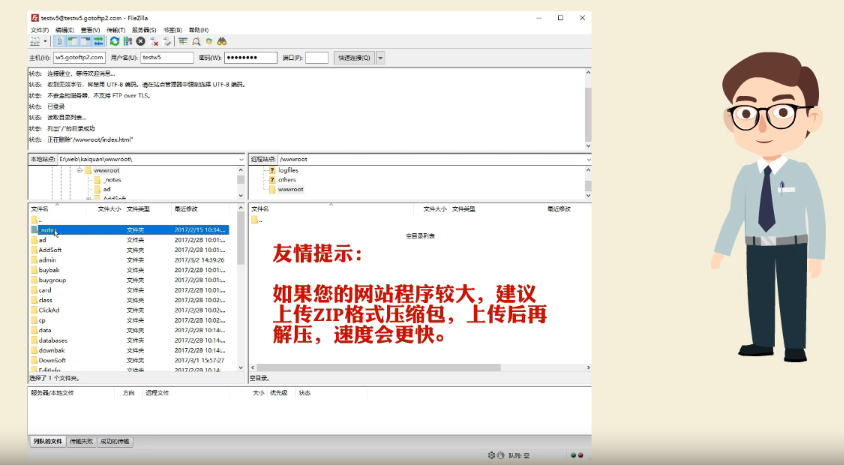Click the 快速连接(Q) button

click(x=353, y=58)
